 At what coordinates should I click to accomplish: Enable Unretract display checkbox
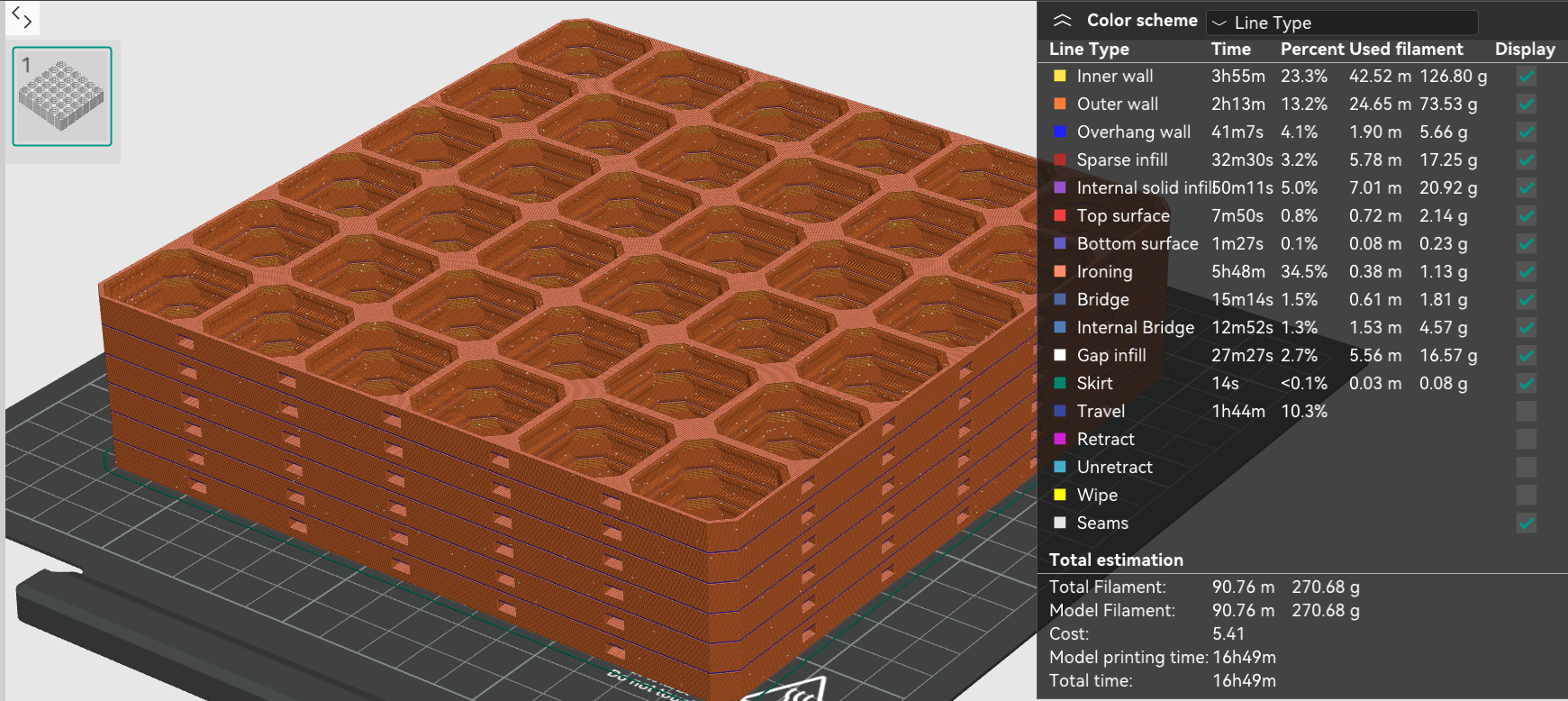pyautogui.click(x=1526, y=468)
